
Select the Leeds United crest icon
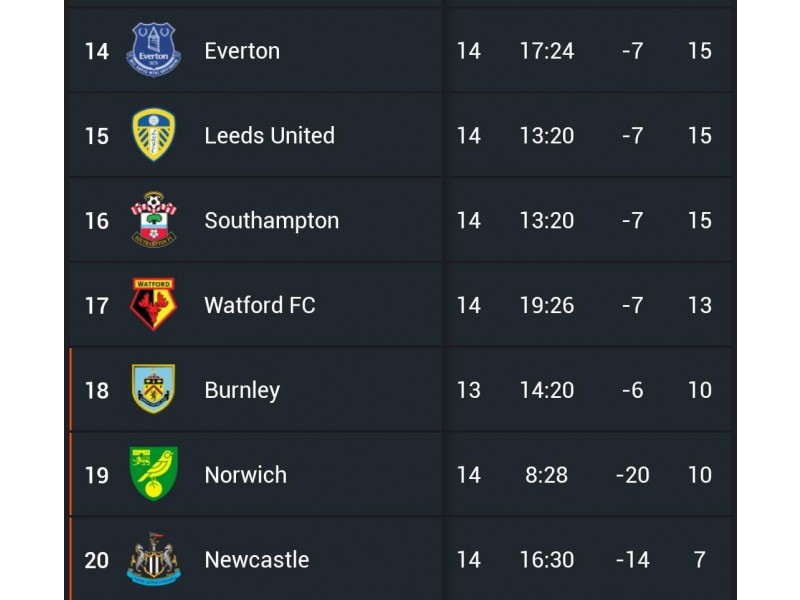tap(154, 135)
